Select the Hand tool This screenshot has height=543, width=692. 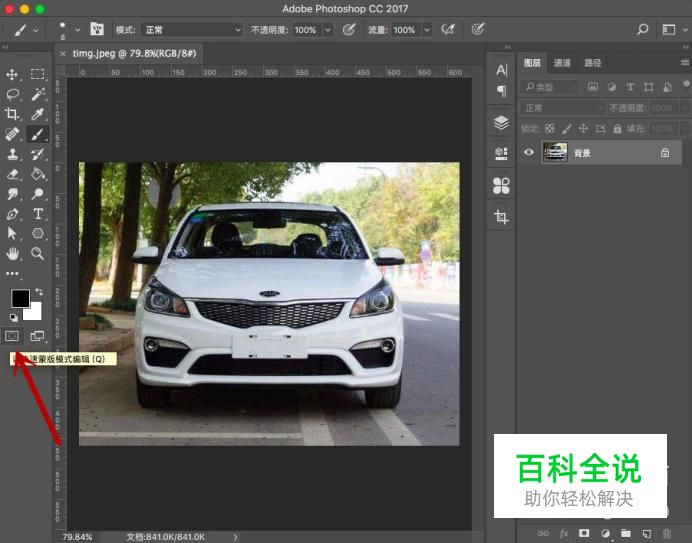pos(12,253)
